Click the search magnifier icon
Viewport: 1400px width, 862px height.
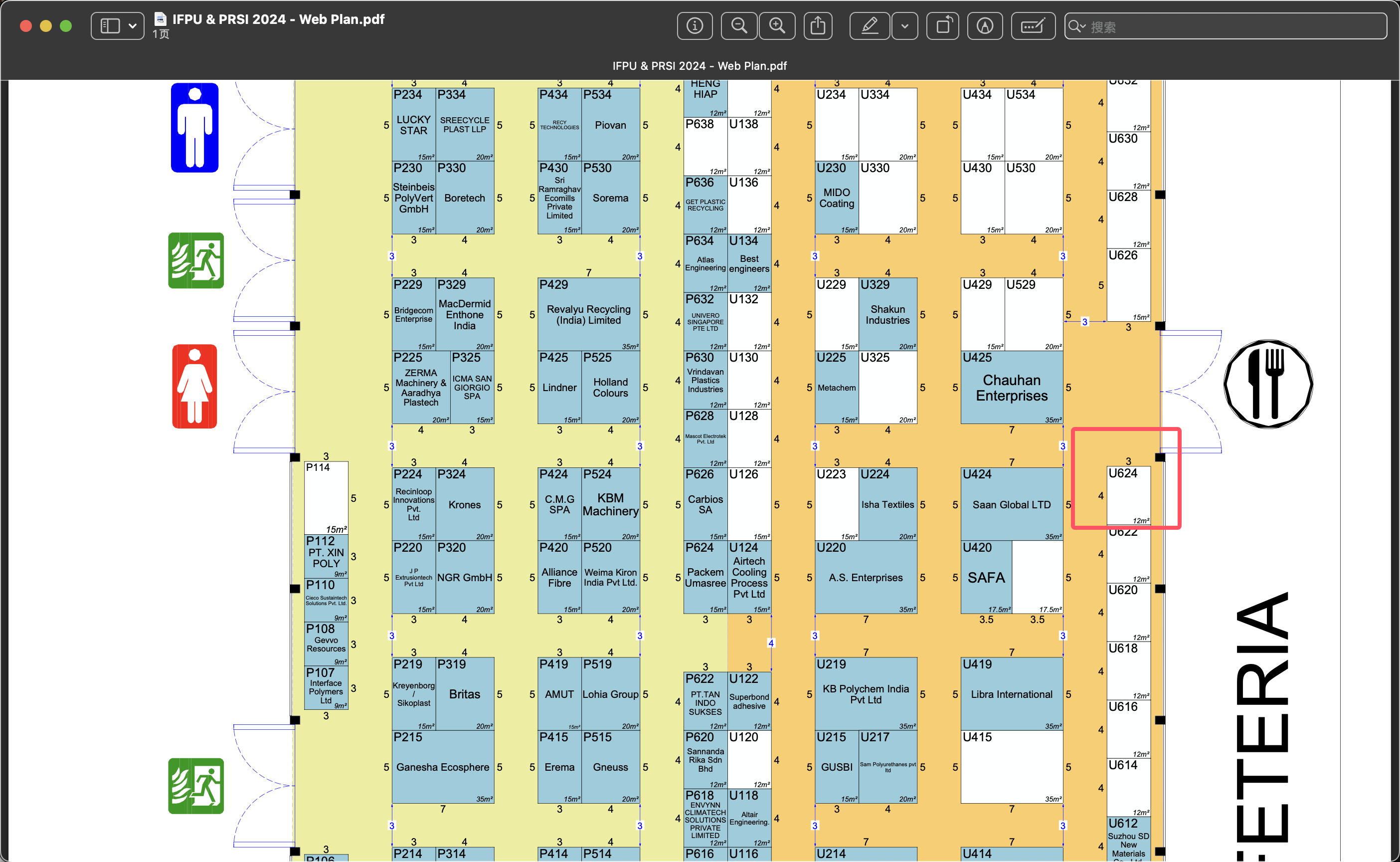click(x=1076, y=26)
